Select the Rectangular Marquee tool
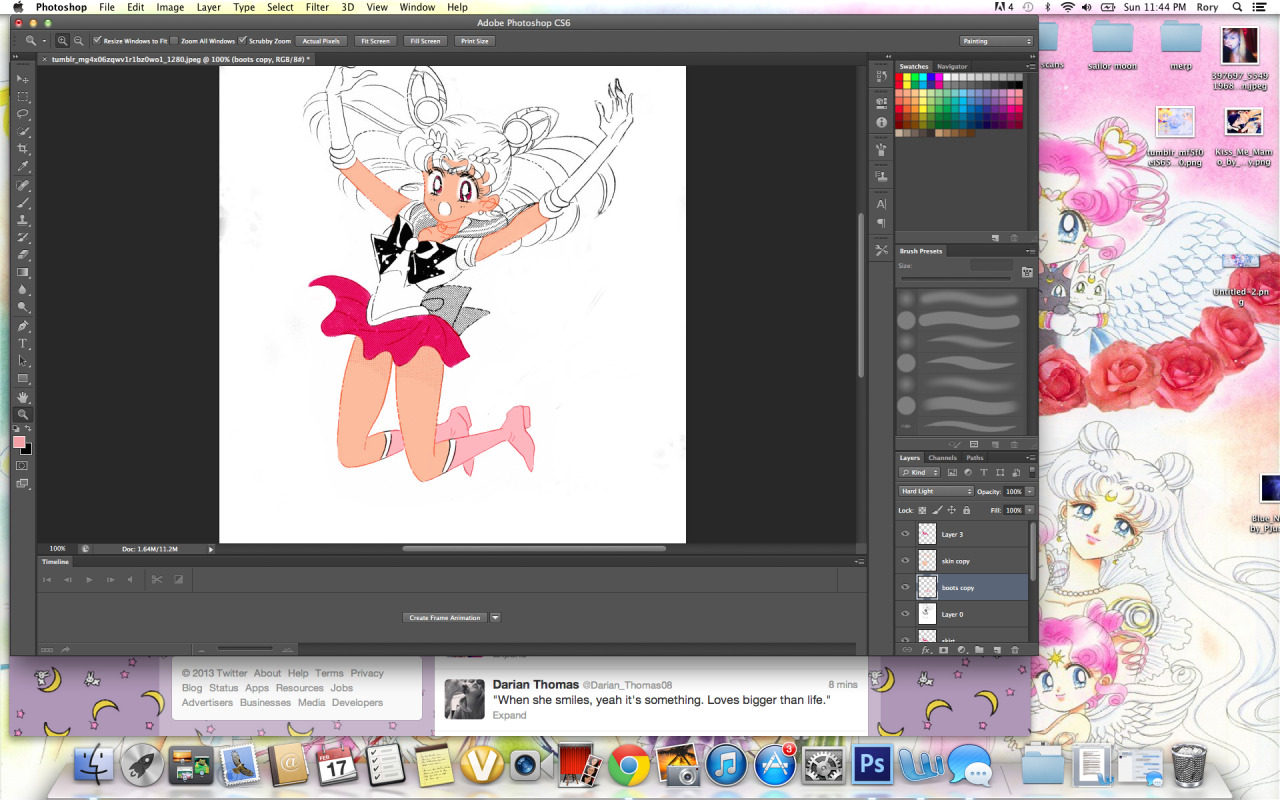The image size is (1280, 800). tap(23, 96)
